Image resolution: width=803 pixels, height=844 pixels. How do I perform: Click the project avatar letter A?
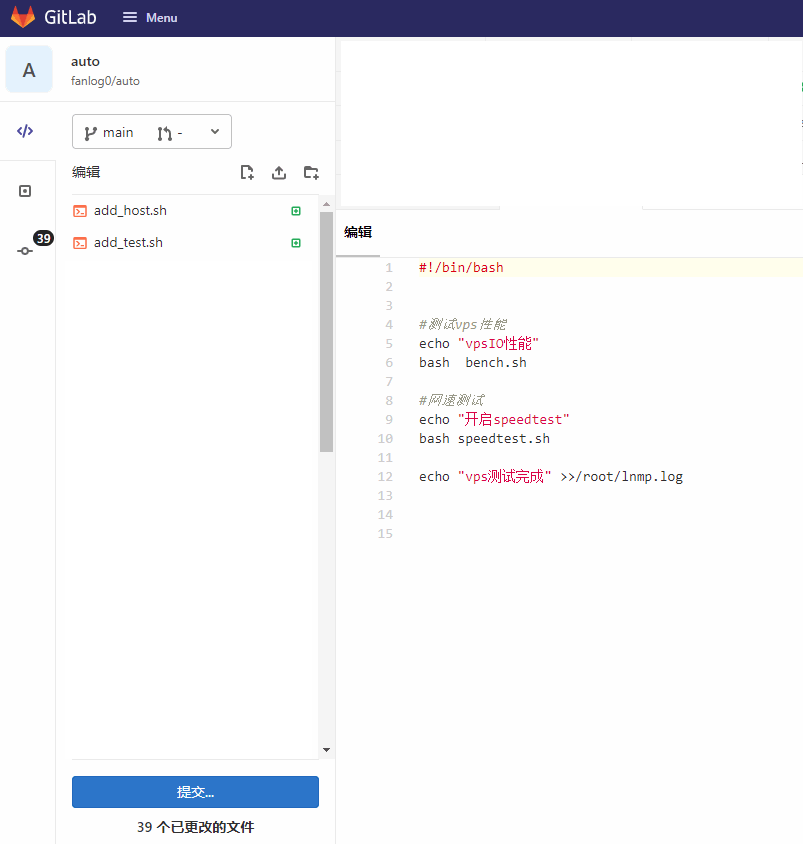(29, 69)
